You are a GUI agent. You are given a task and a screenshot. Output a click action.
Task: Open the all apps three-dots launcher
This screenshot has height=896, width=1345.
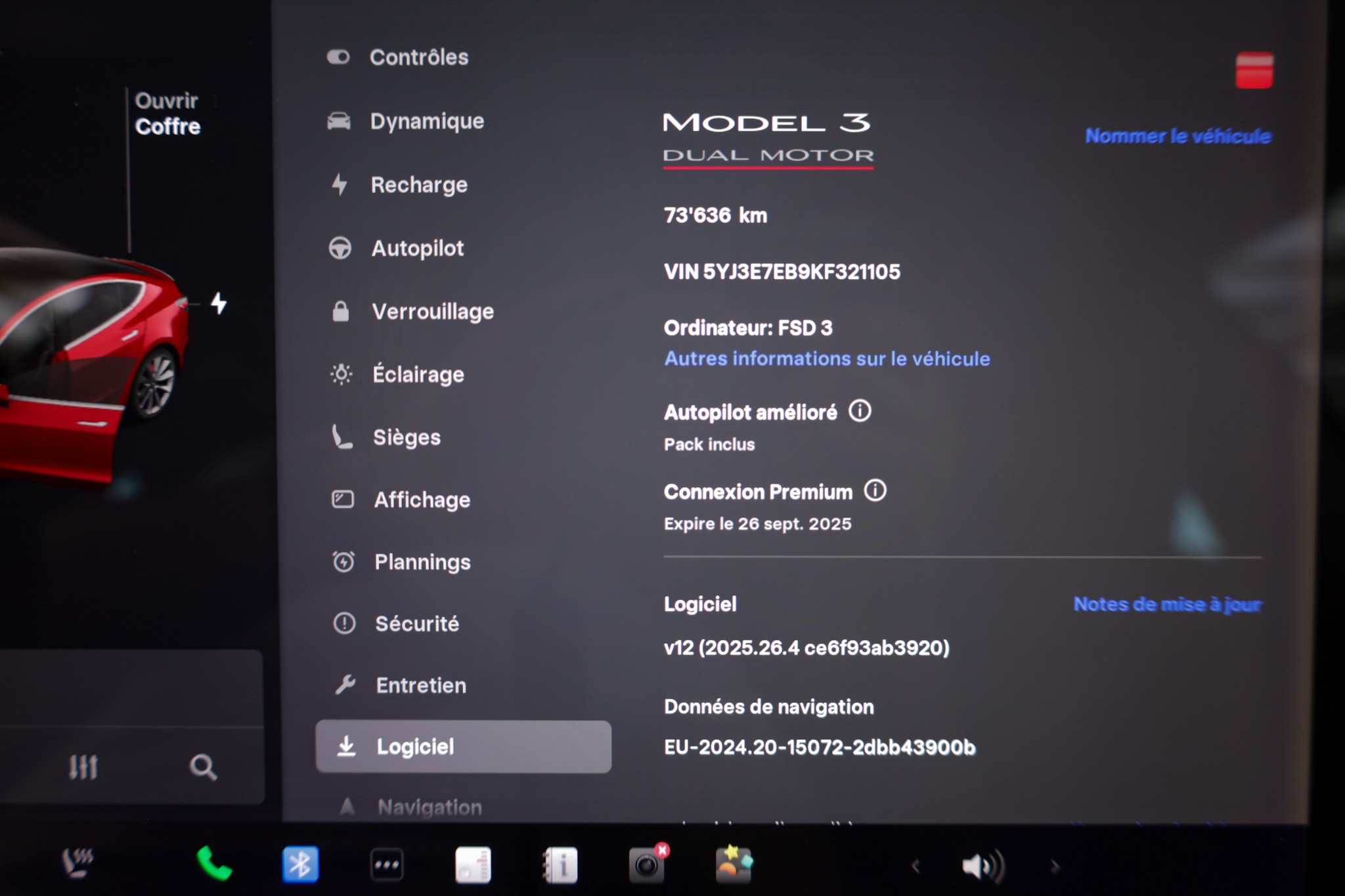pyautogui.click(x=387, y=865)
